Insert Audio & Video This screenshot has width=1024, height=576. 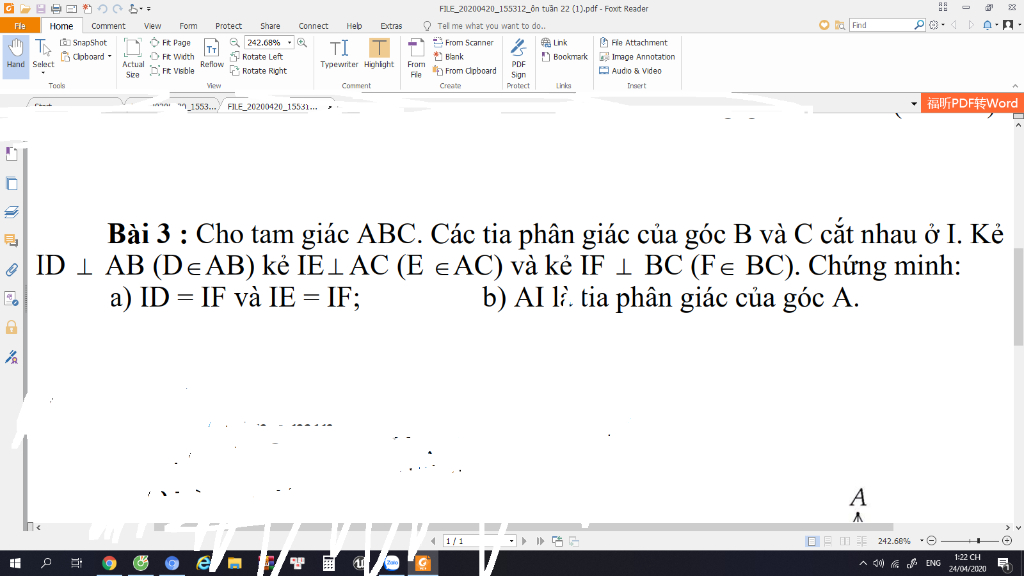point(630,71)
